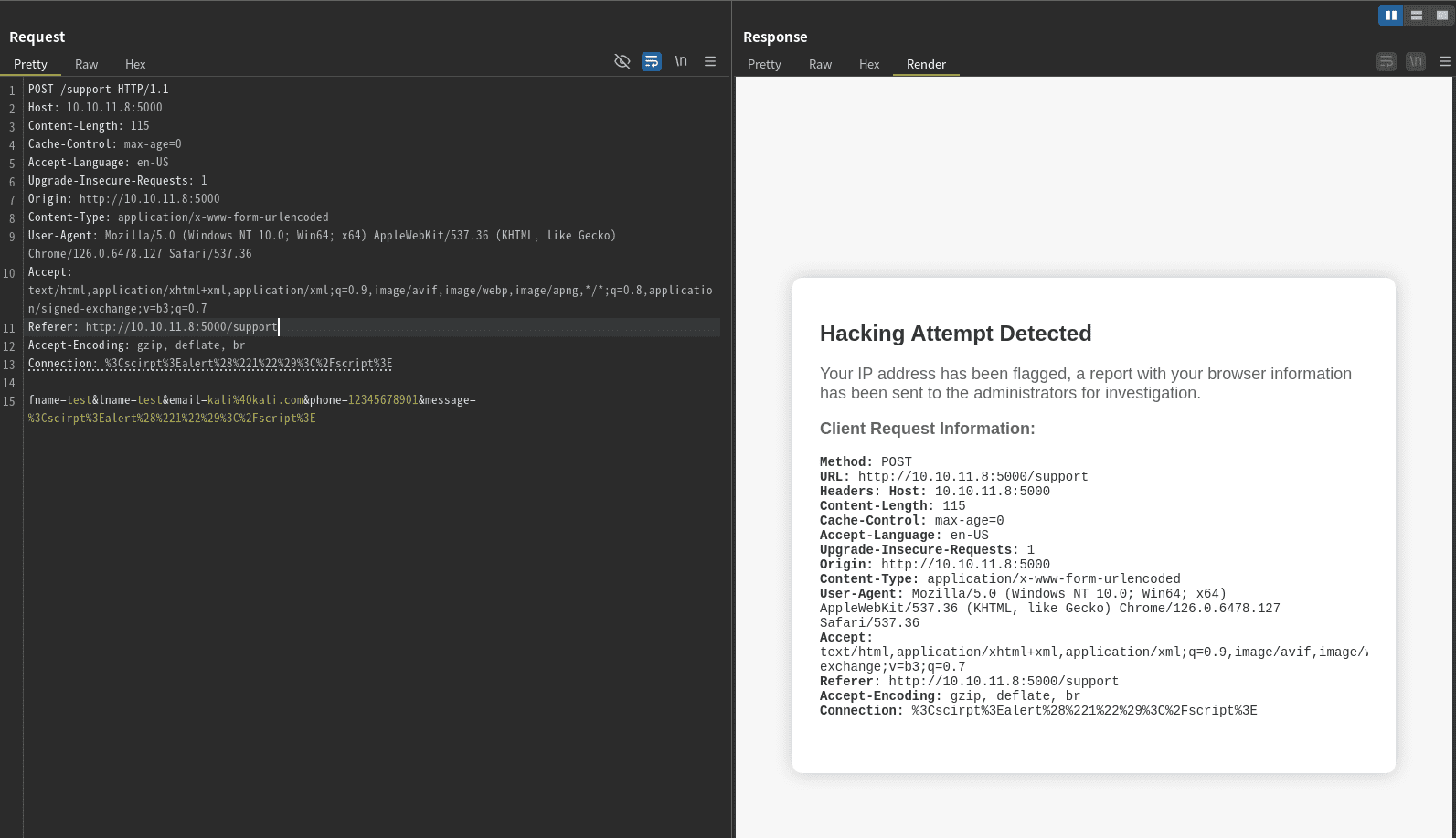Toggle word wrap icon in Response panel
Image resolution: width=1456 pixels, height=838 pixels.
(x=1387, y=61)
